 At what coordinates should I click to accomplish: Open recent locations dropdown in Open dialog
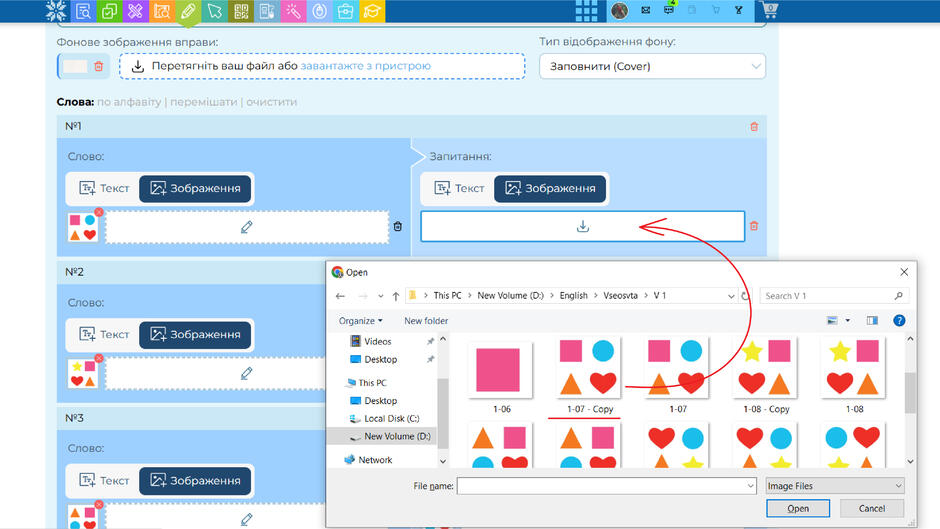pos(381,296)
